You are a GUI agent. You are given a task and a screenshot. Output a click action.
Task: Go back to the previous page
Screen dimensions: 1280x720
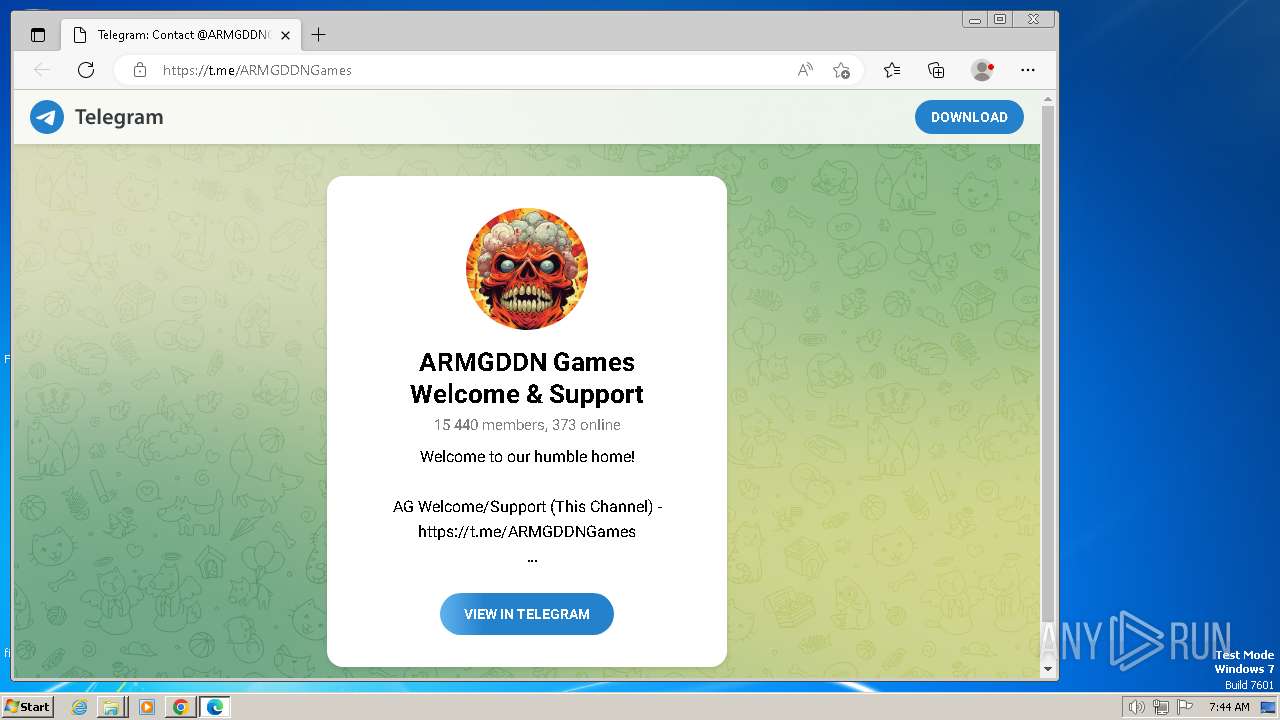pyautogui.click(x=42, y=70)
